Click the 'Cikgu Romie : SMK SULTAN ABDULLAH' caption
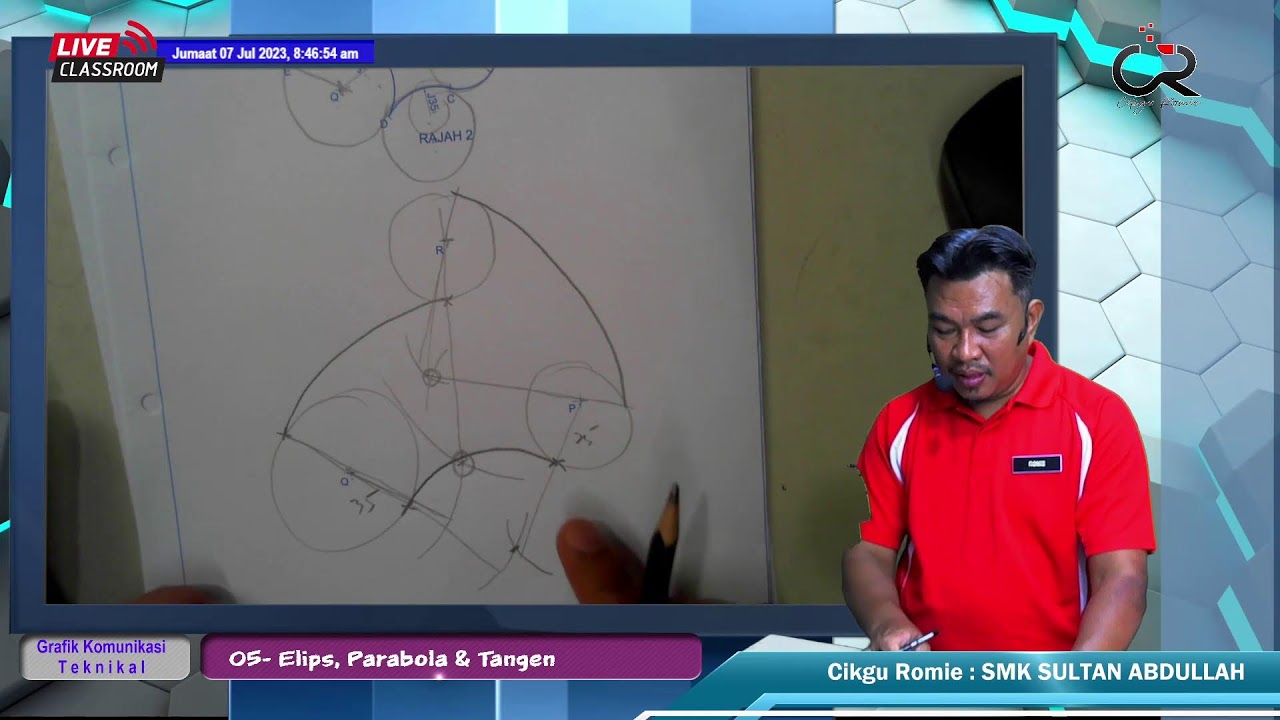 (1035, 672)
